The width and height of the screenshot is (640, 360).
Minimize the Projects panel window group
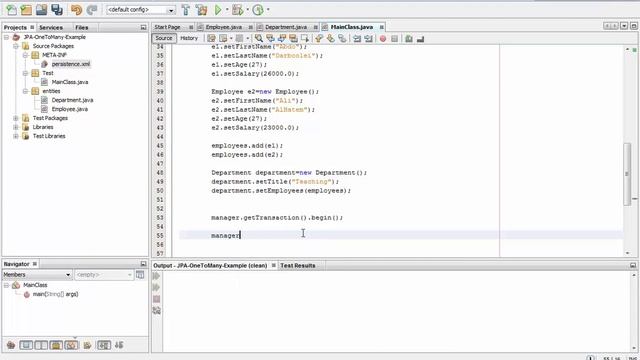[143, 27]
